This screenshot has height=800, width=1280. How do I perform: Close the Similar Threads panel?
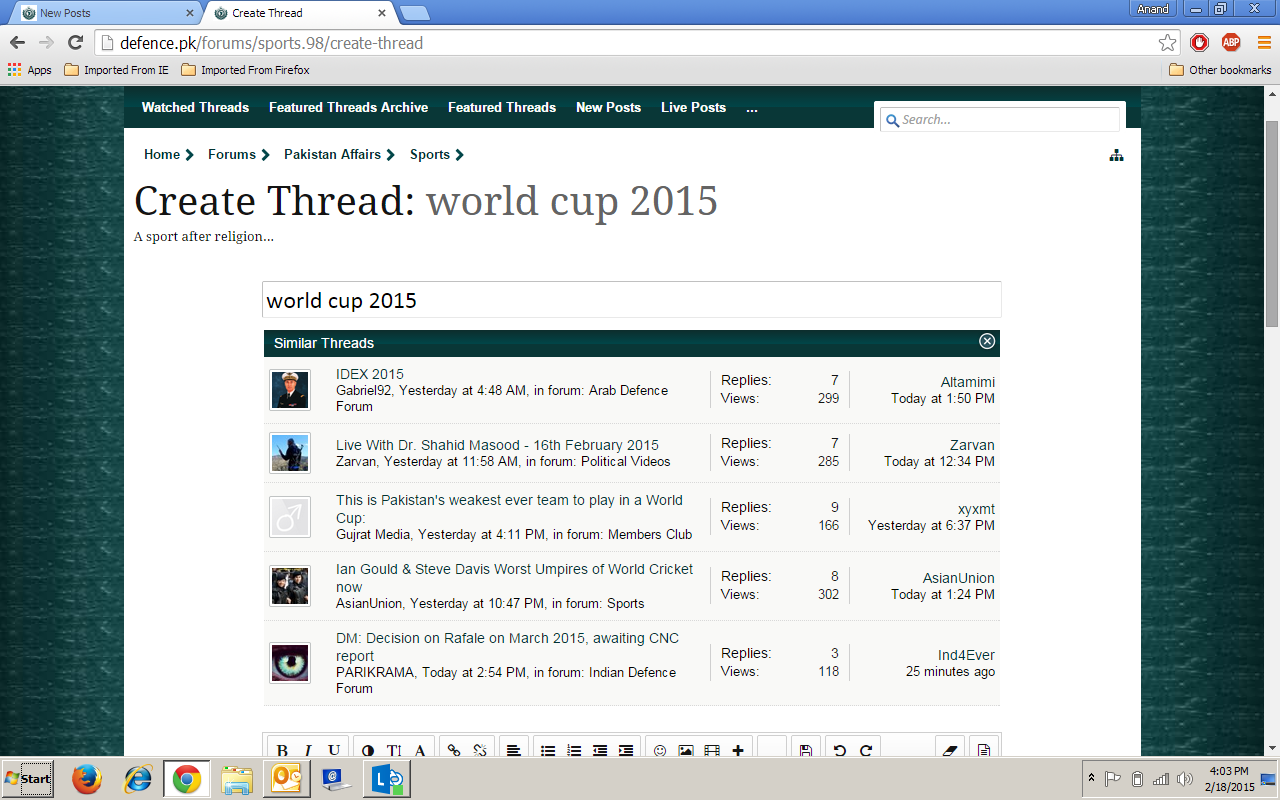pyautogui.click(x=987, y=341)
